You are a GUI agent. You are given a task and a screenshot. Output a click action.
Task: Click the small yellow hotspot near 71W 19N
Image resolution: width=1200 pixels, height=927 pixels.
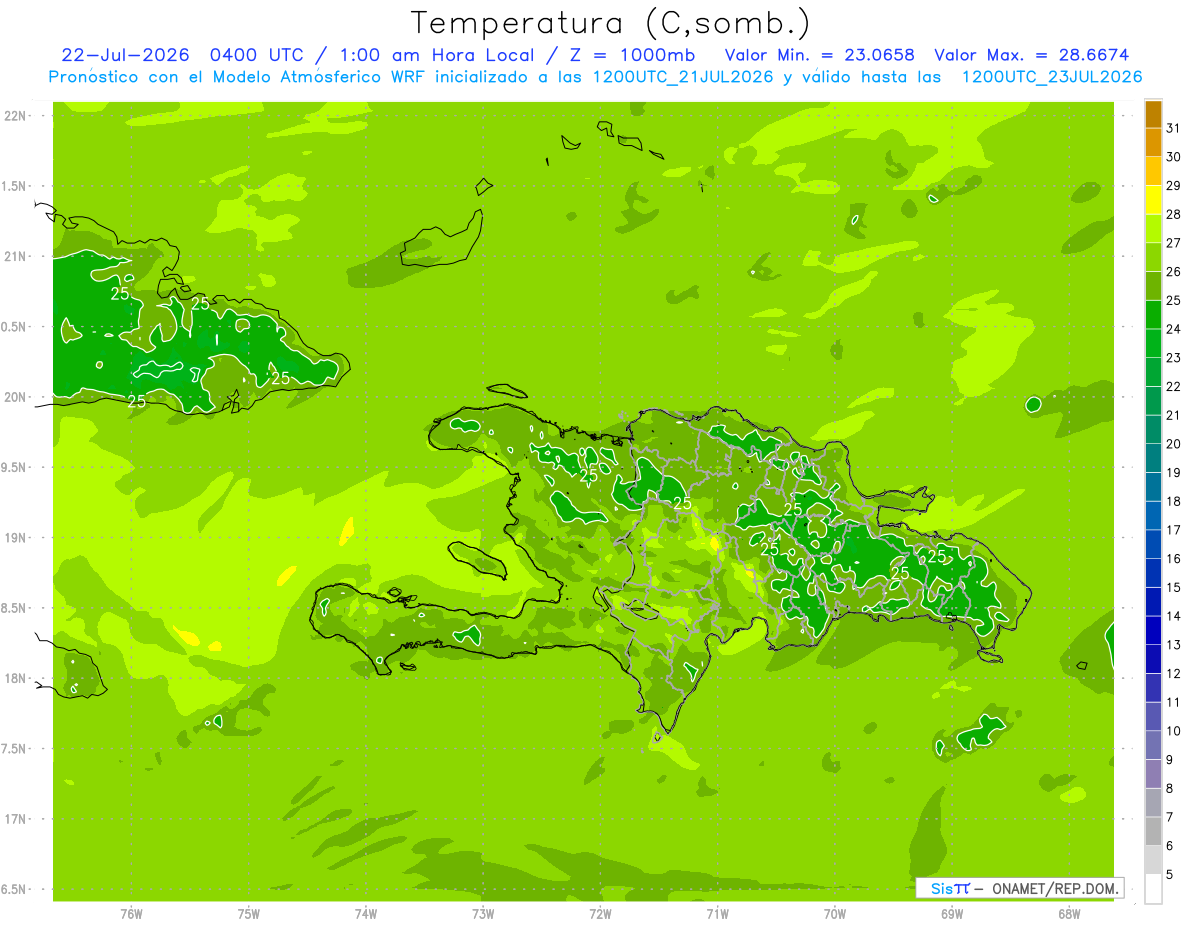point(715,544)
